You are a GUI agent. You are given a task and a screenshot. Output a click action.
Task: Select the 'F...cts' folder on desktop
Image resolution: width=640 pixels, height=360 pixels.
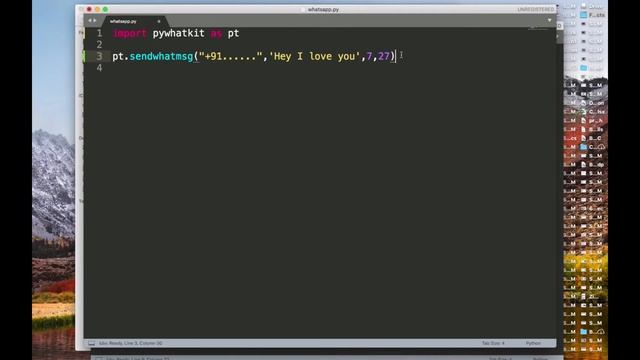[x=593, y=15]
